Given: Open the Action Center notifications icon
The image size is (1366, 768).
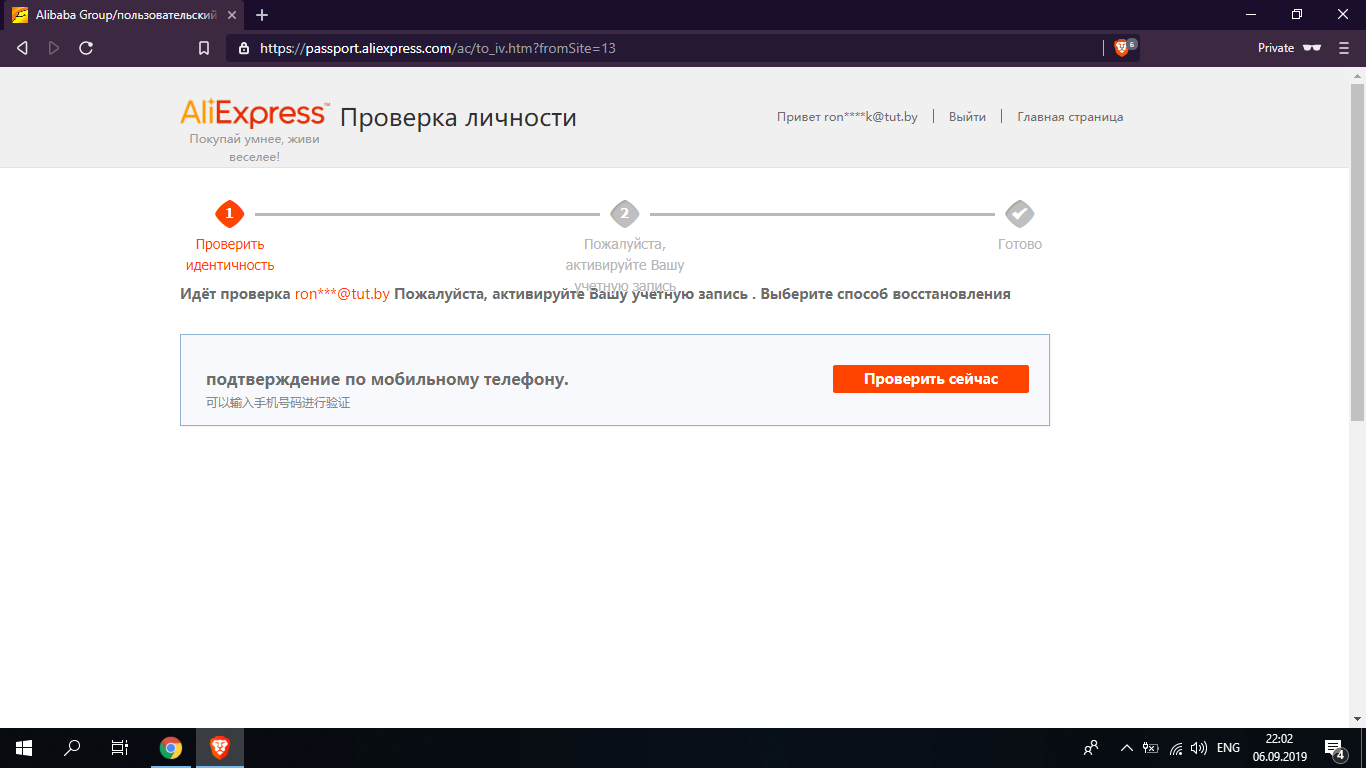Looking at the screenshot, I should click(x=1335, y=748).
